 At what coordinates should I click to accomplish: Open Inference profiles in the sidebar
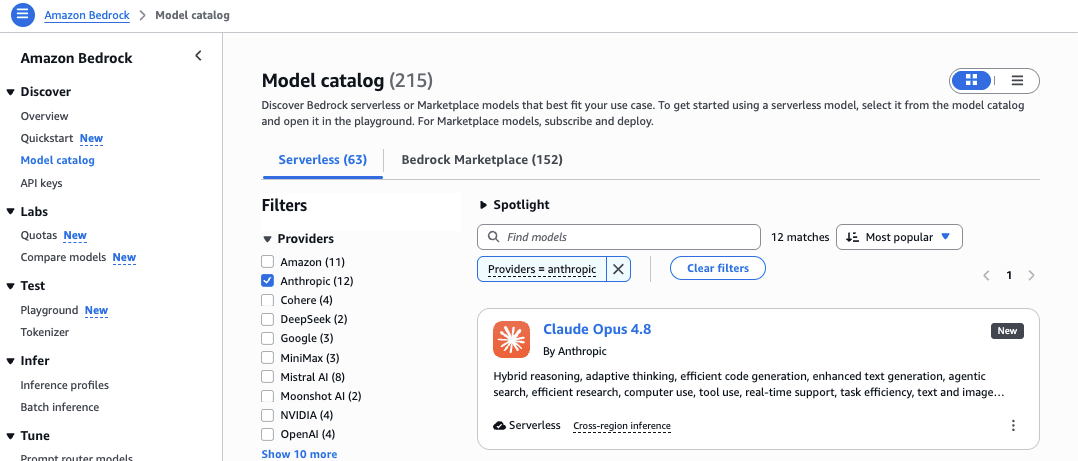pos(65,385)
